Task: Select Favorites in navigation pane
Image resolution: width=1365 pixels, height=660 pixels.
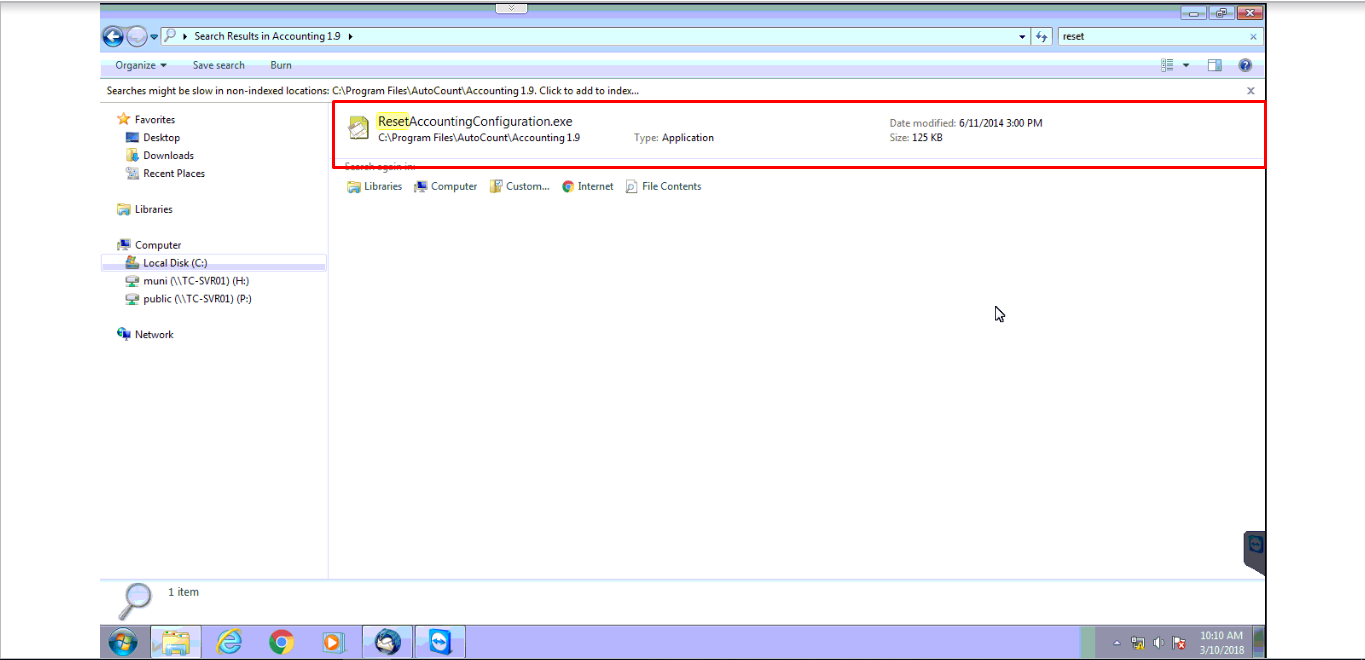Action: [146, 119]
